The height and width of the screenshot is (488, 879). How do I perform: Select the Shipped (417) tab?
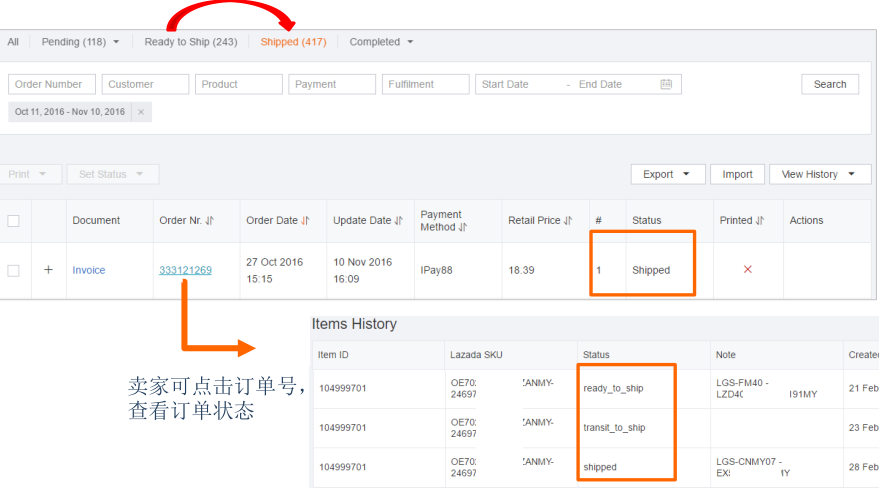pos(293,42)
